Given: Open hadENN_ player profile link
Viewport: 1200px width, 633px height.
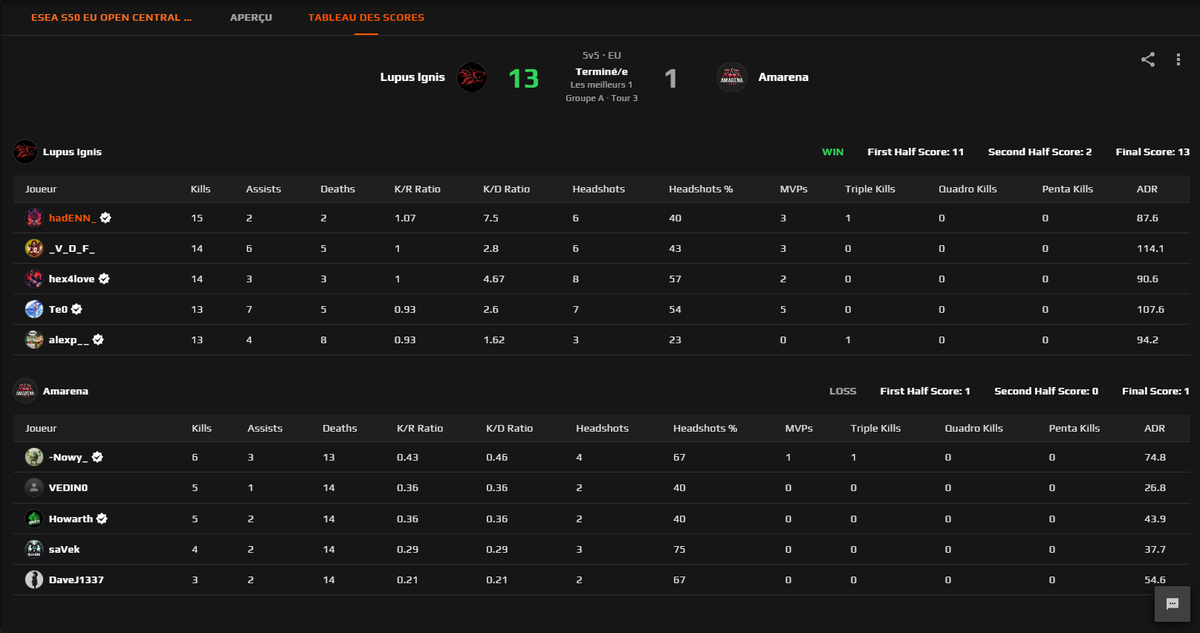Looking at the screenshot, I should coord(72,218).
